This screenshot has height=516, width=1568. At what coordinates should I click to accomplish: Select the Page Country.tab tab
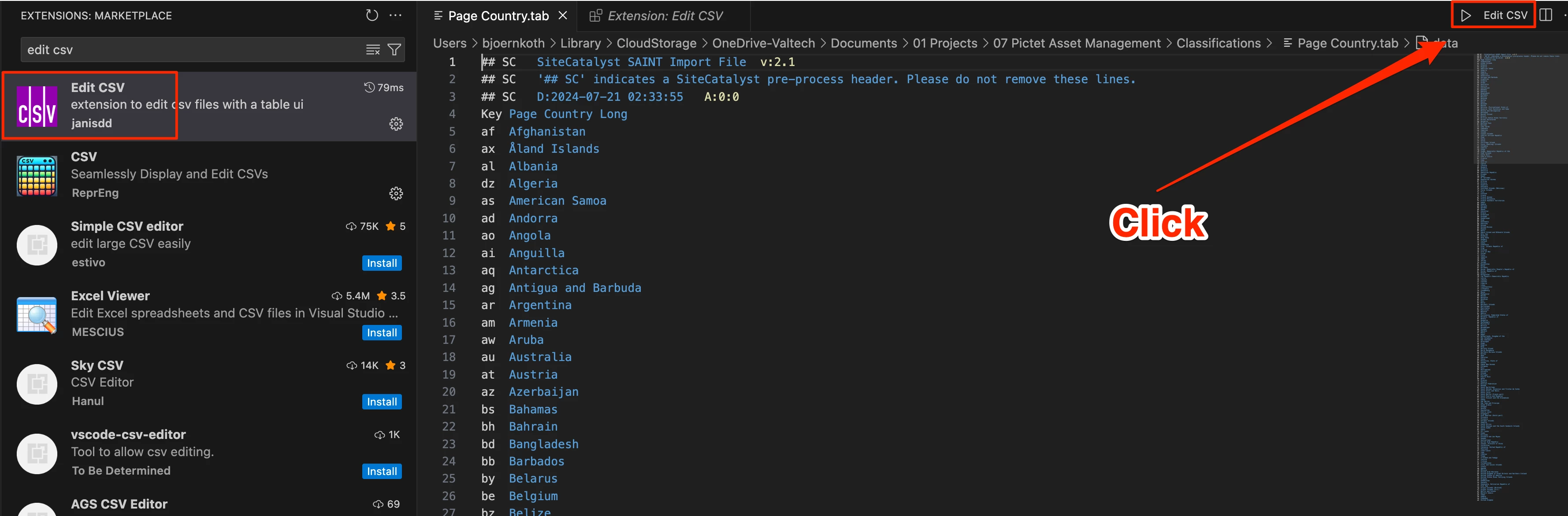(497, 16)
